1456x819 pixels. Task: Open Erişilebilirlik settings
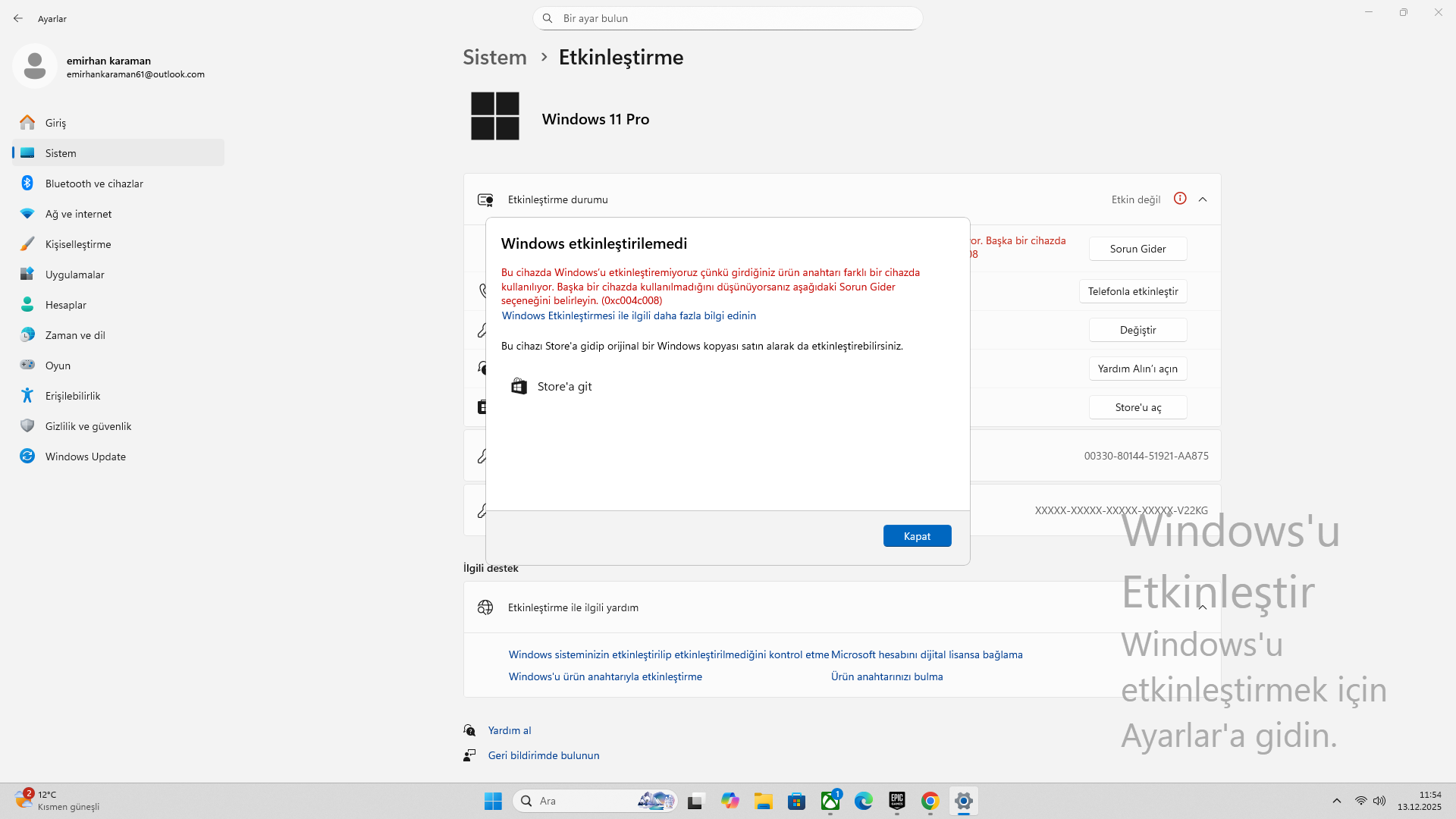(x=118, y=396)
